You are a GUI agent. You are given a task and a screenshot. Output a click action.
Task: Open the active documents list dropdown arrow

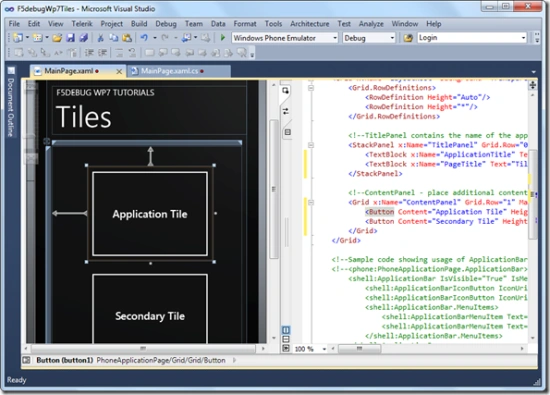tap(533, 72)
